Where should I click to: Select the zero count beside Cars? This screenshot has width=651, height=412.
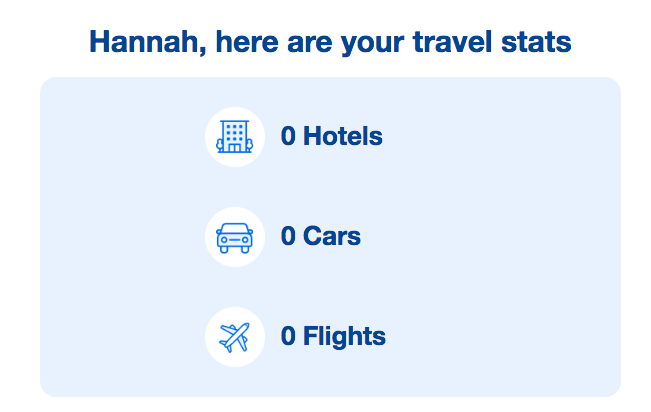[288, 236]
